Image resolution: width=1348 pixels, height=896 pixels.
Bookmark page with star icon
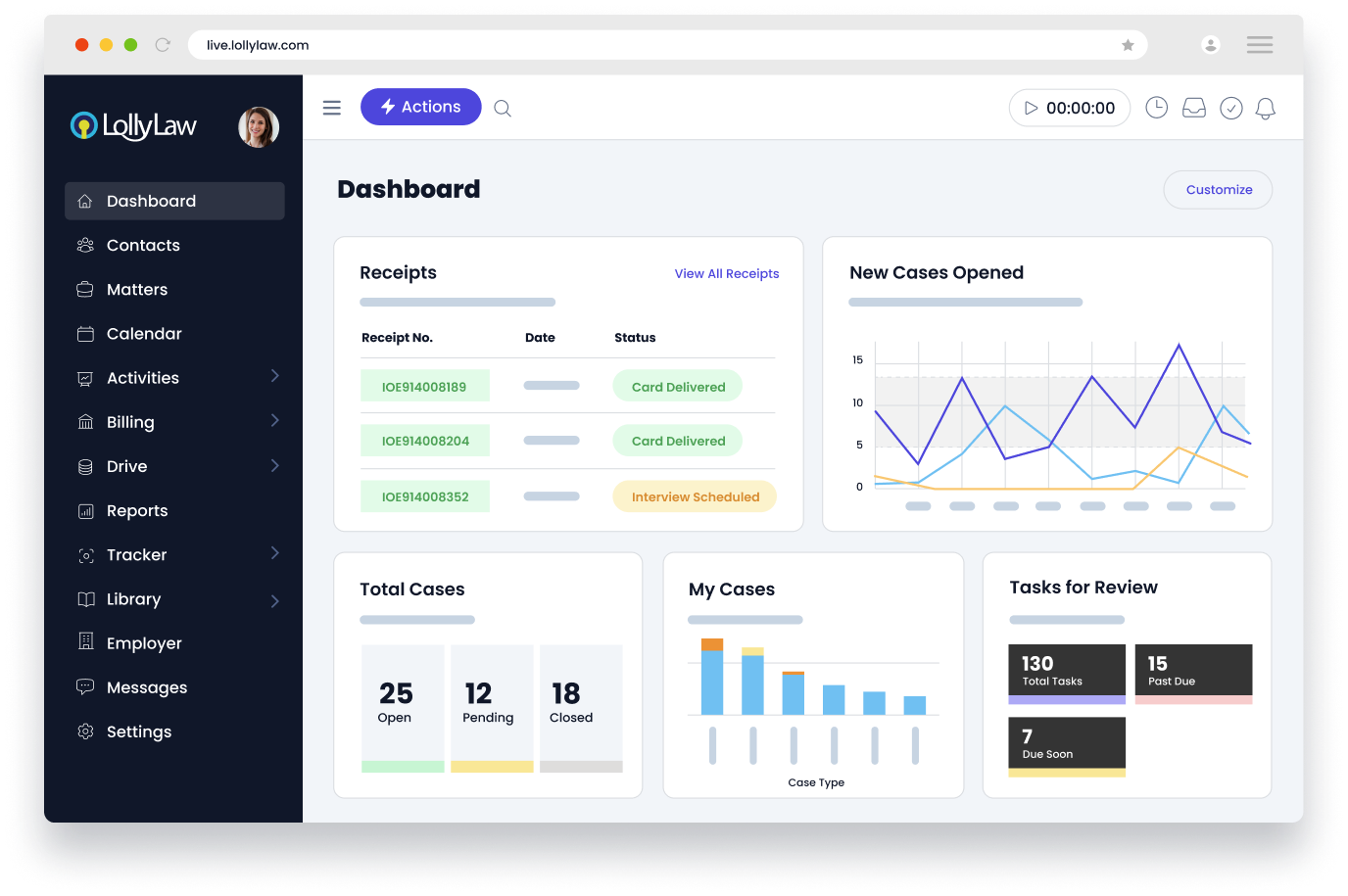click(x=1128, y=45)
